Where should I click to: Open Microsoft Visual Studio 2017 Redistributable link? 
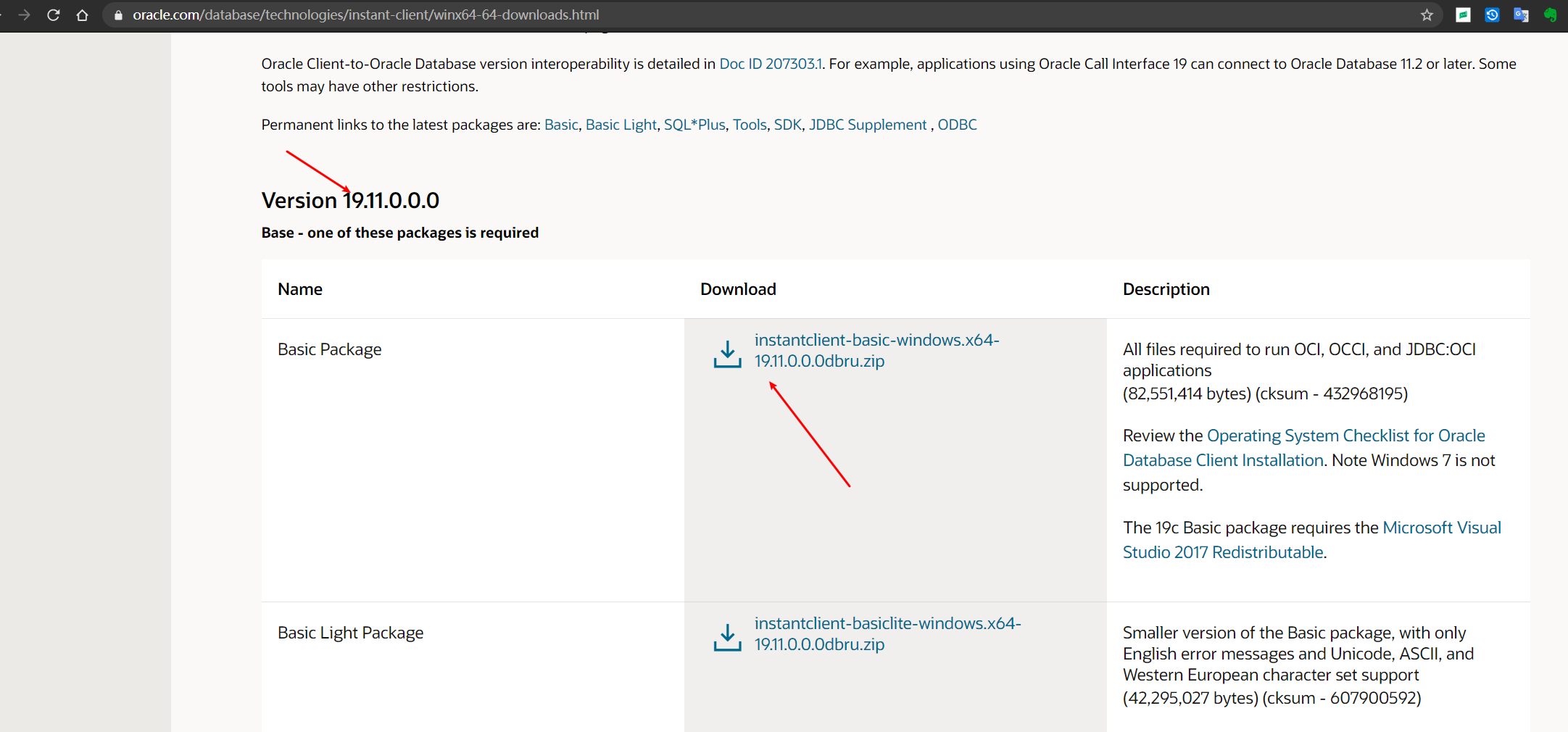[x=1312, y=540]
